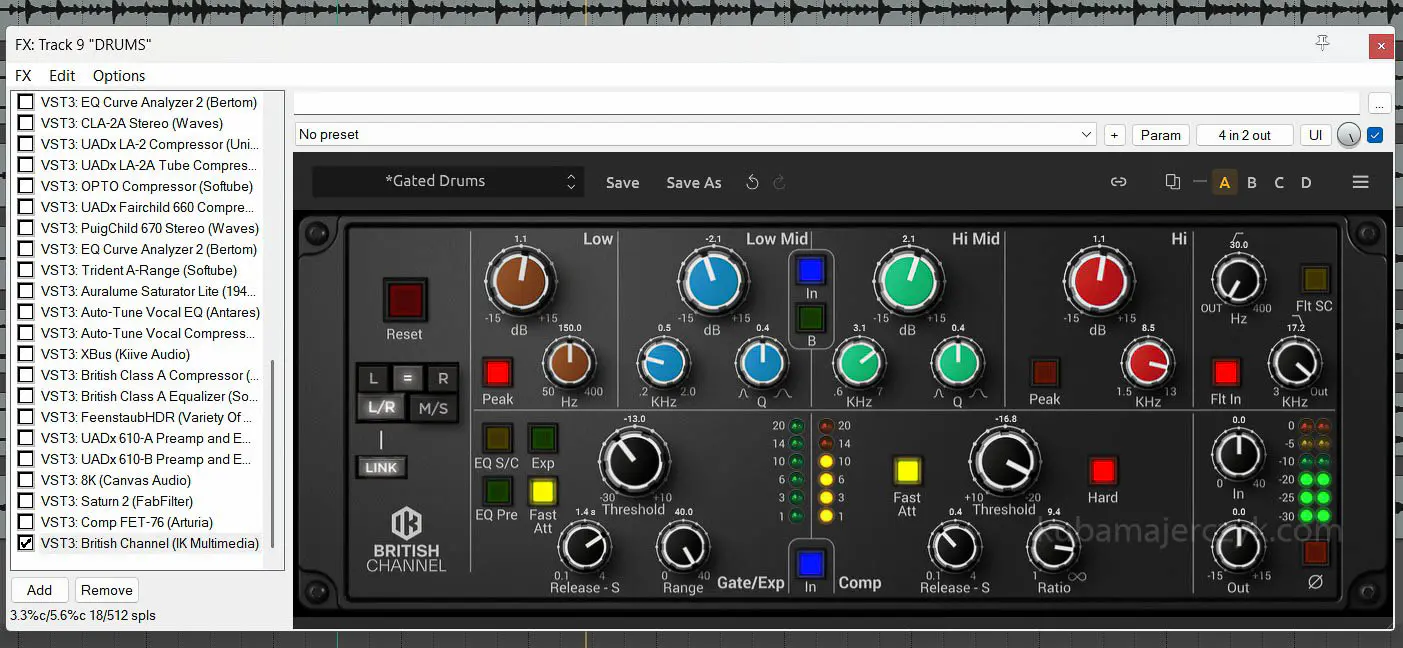The image size is (1403, 648).
Task: Click the undo arrow icon
Action: [752, 182]
